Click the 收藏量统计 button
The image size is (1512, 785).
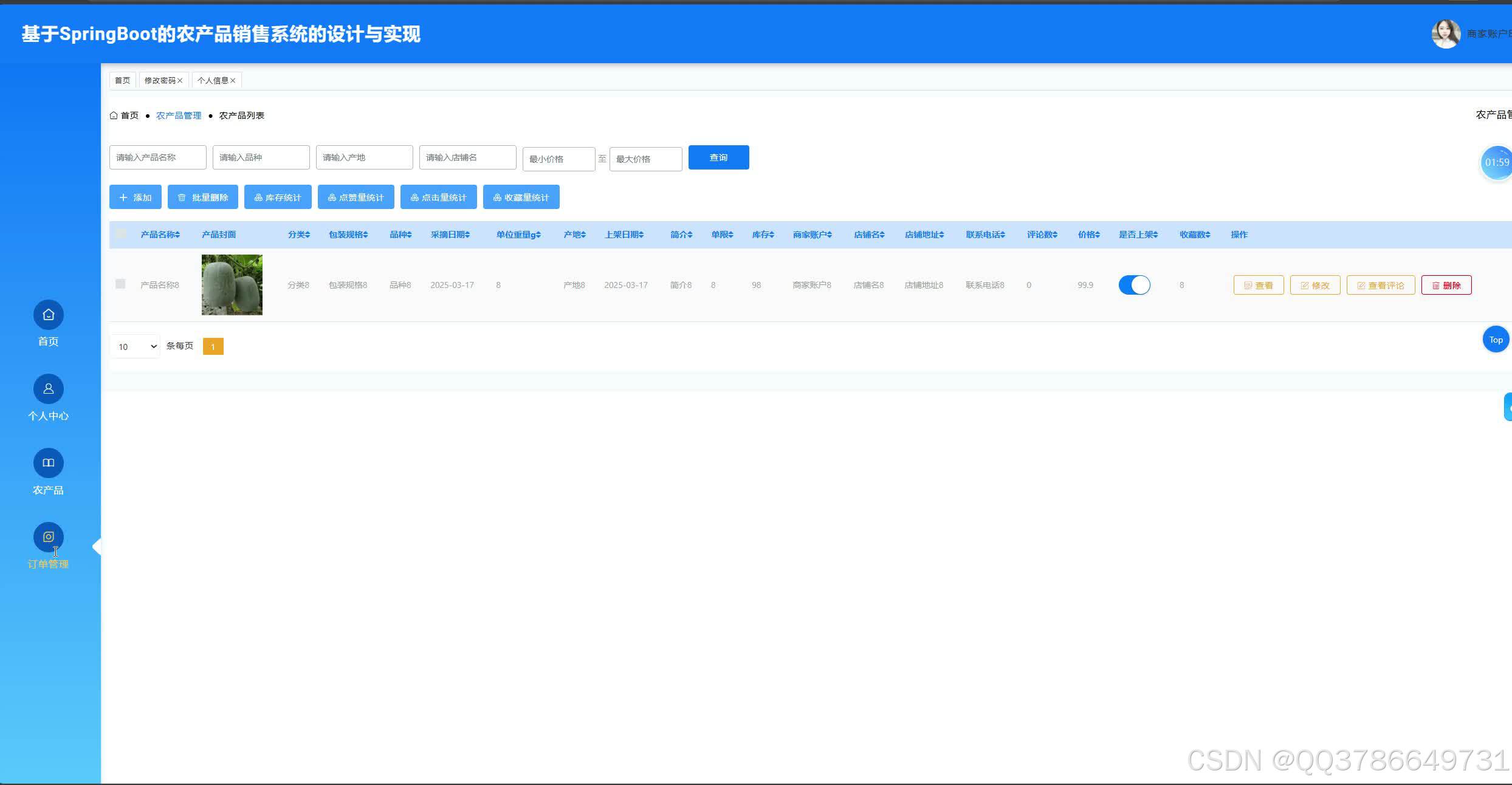521,197
